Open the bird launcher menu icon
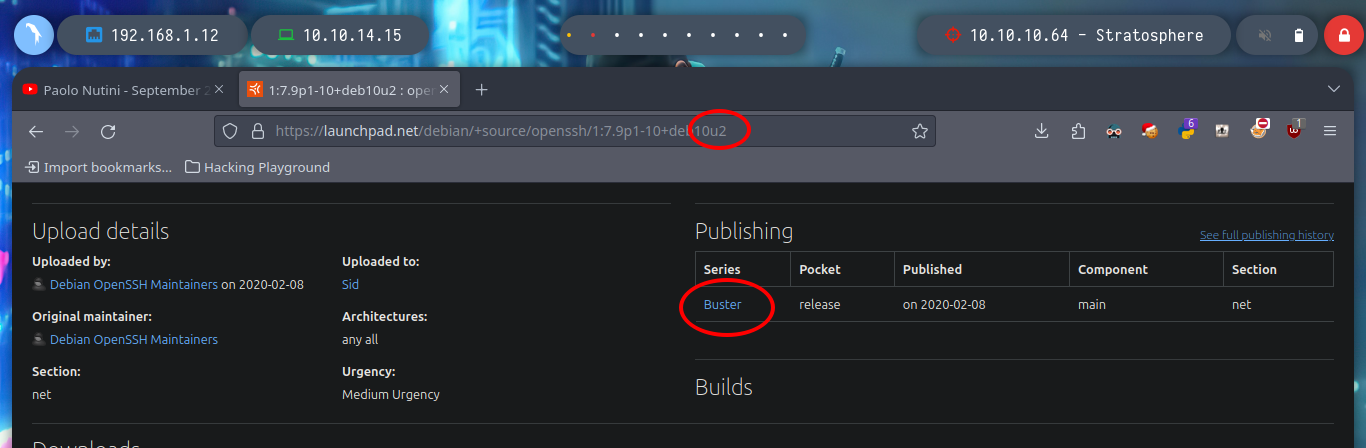 click(34, 35)
